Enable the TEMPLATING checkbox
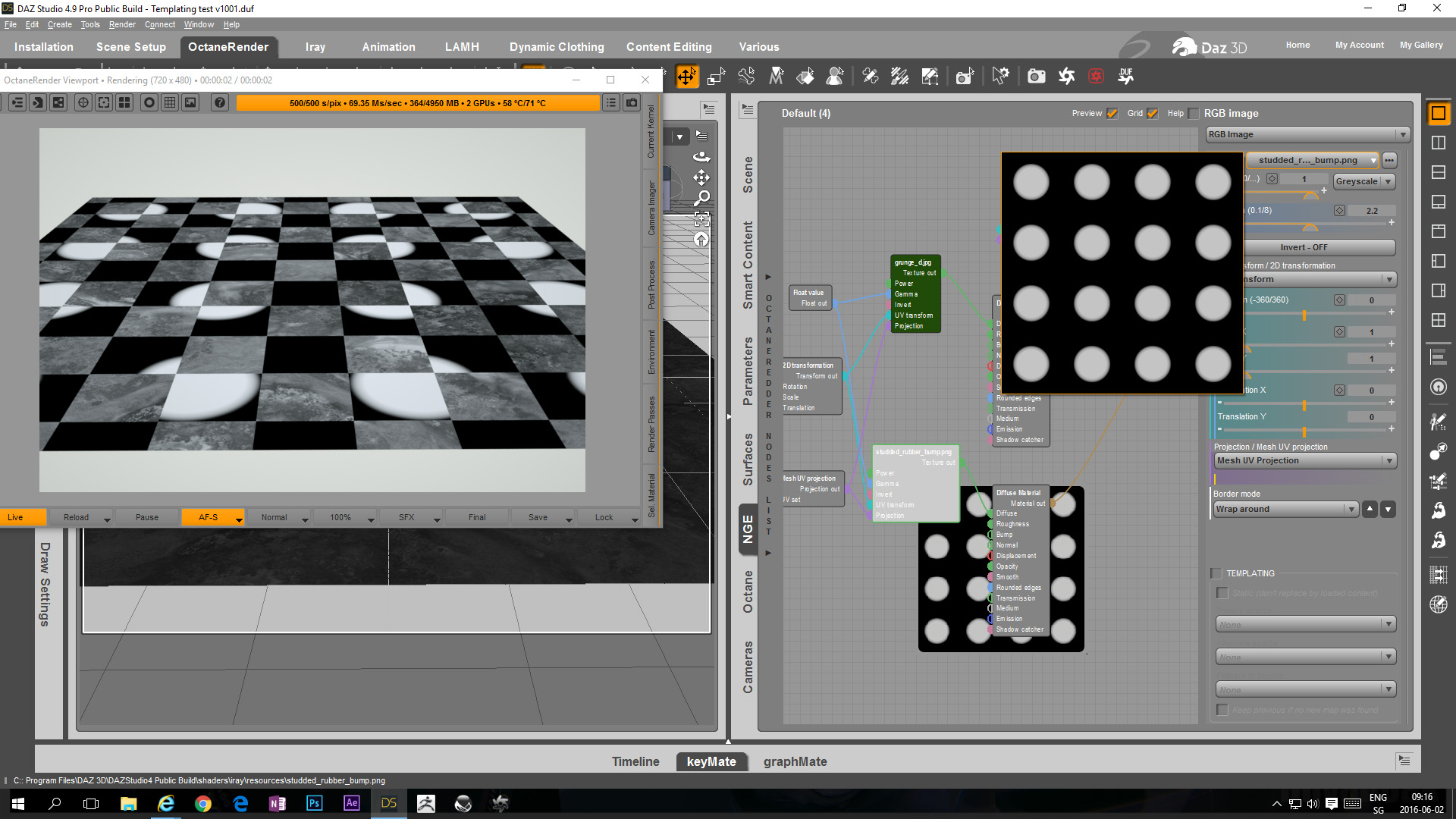The image size is (1456, 819). tap(1217, 573)
